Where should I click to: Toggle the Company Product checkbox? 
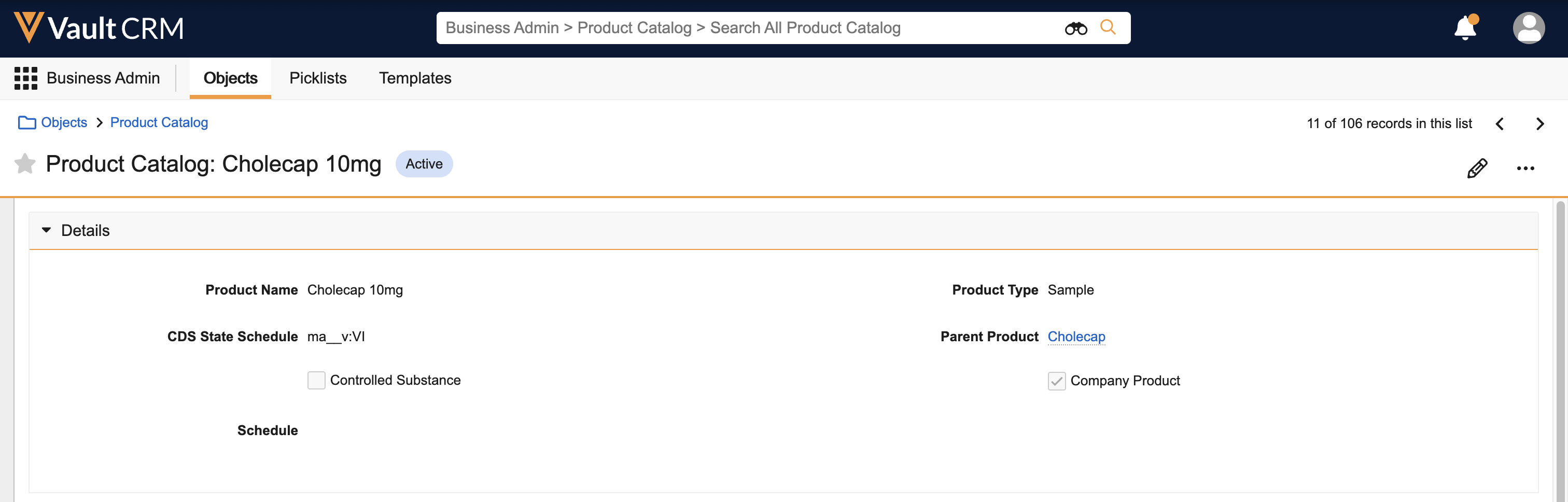tap(1057, 381)
